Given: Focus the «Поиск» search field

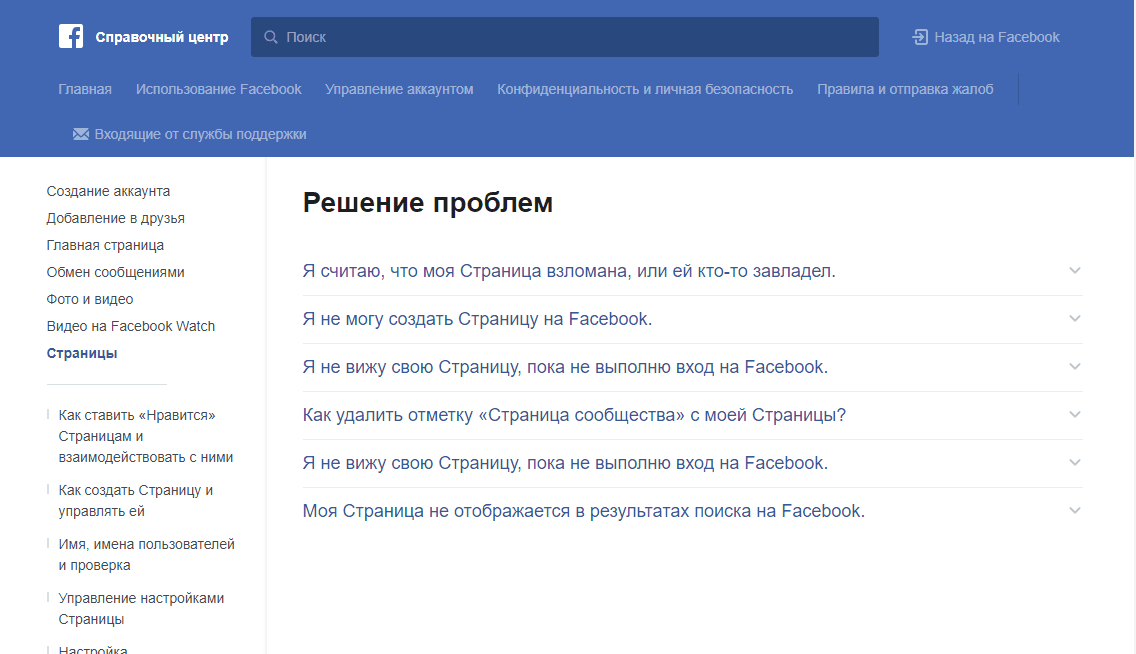Looking at the screenshot, I should coord(565,37).
